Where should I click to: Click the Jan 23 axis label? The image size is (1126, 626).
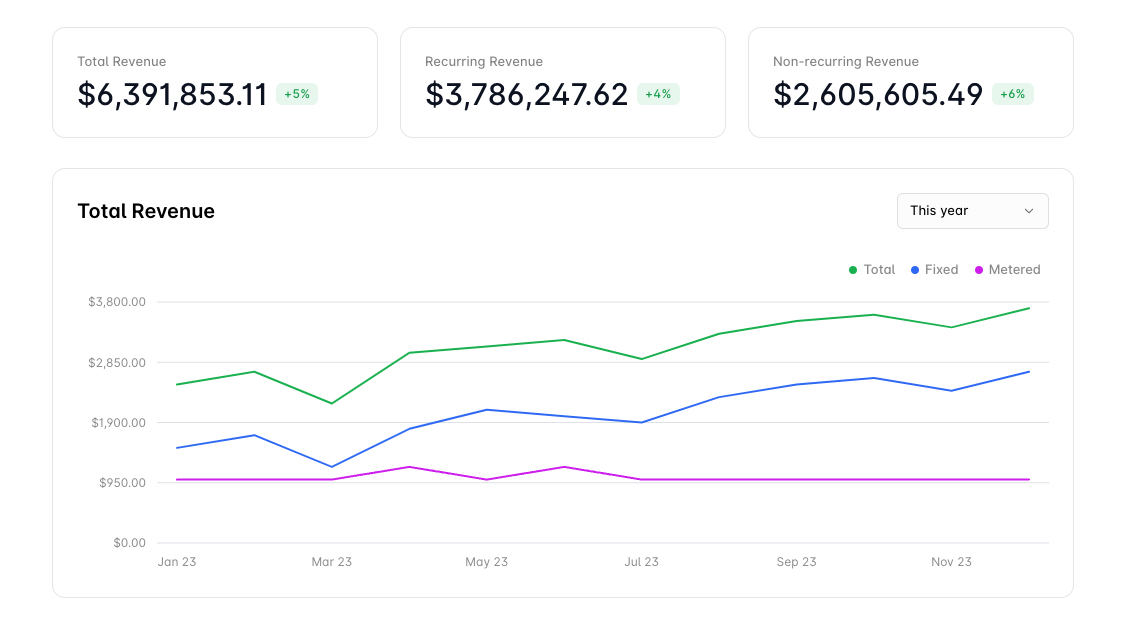pyautogui.click(x=177, y=562)
